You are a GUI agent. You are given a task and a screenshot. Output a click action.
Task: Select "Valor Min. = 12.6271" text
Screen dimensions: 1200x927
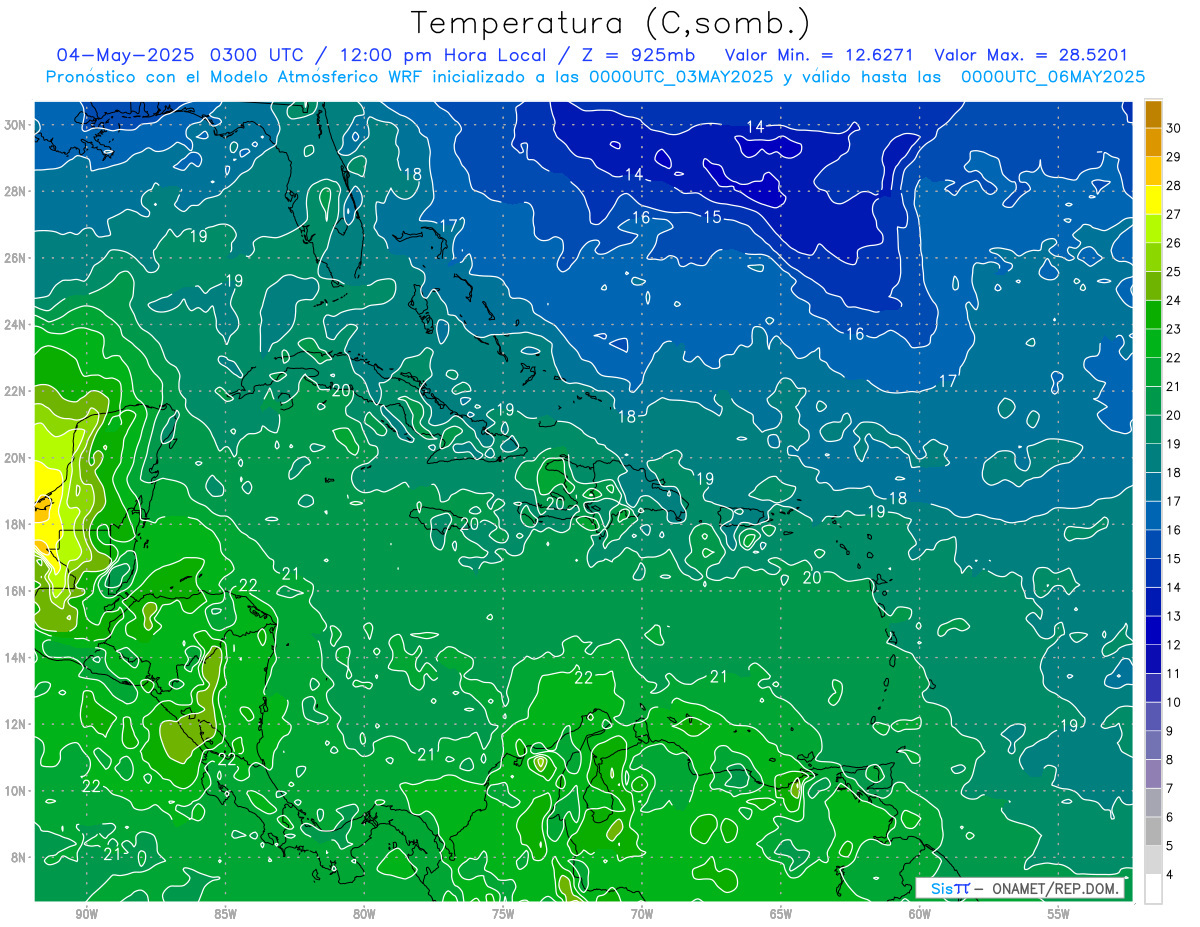coord(818,55)
